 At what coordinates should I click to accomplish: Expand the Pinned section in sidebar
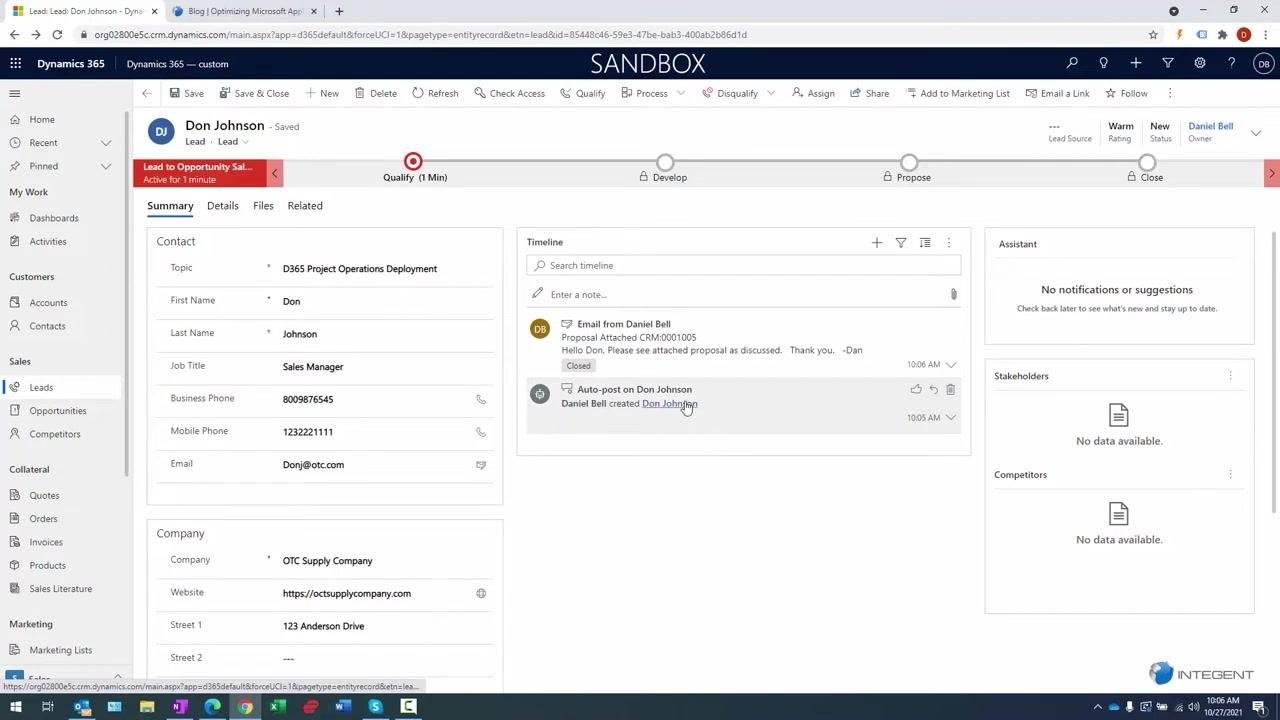coord(106,166)
